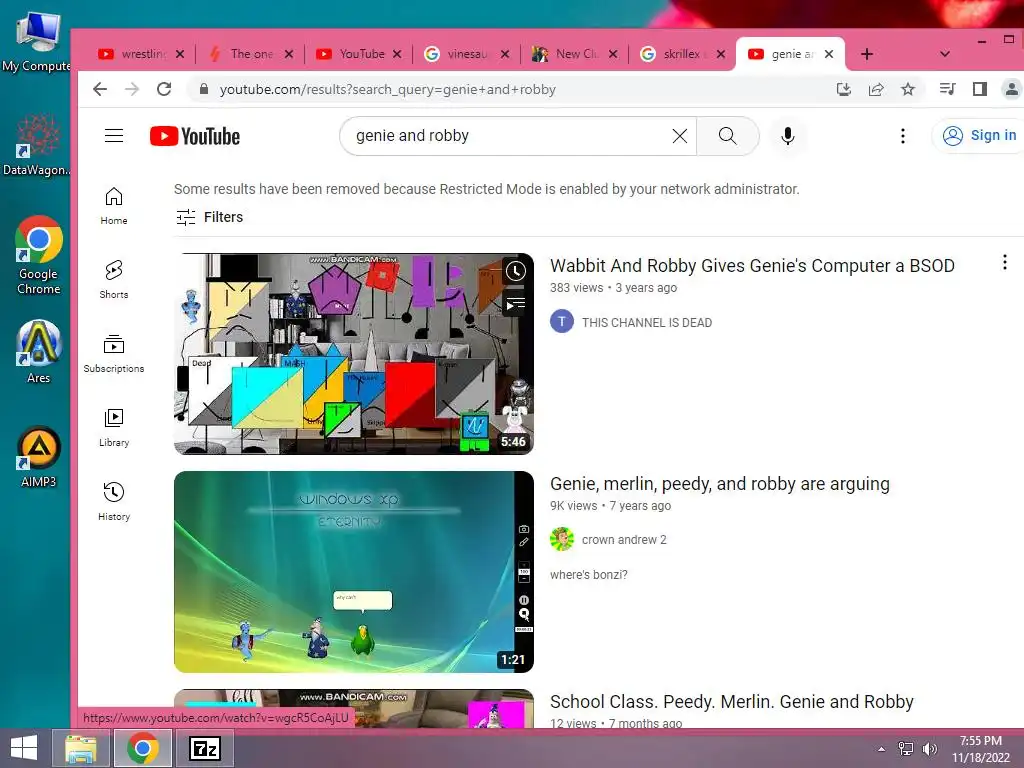This screenshot has width=1024, height=768.
Task: Select DataWagon desktop shortcut
Action: point(37,144)
